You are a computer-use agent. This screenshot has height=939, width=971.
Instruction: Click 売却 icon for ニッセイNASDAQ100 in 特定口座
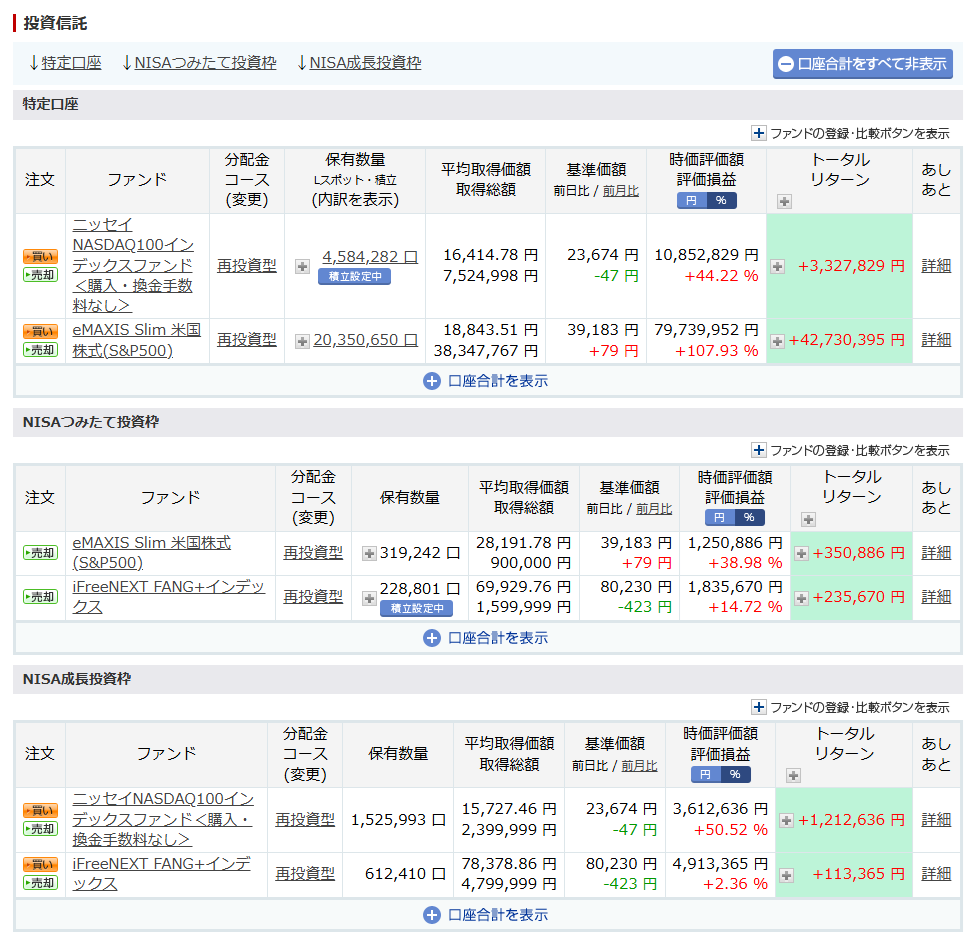(x=40, y=275)
